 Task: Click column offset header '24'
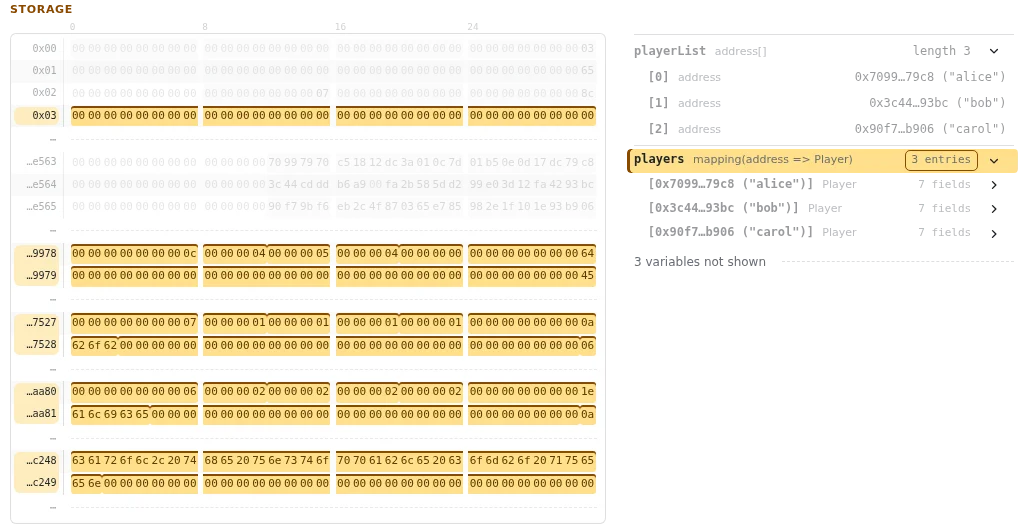pos(473,27)
